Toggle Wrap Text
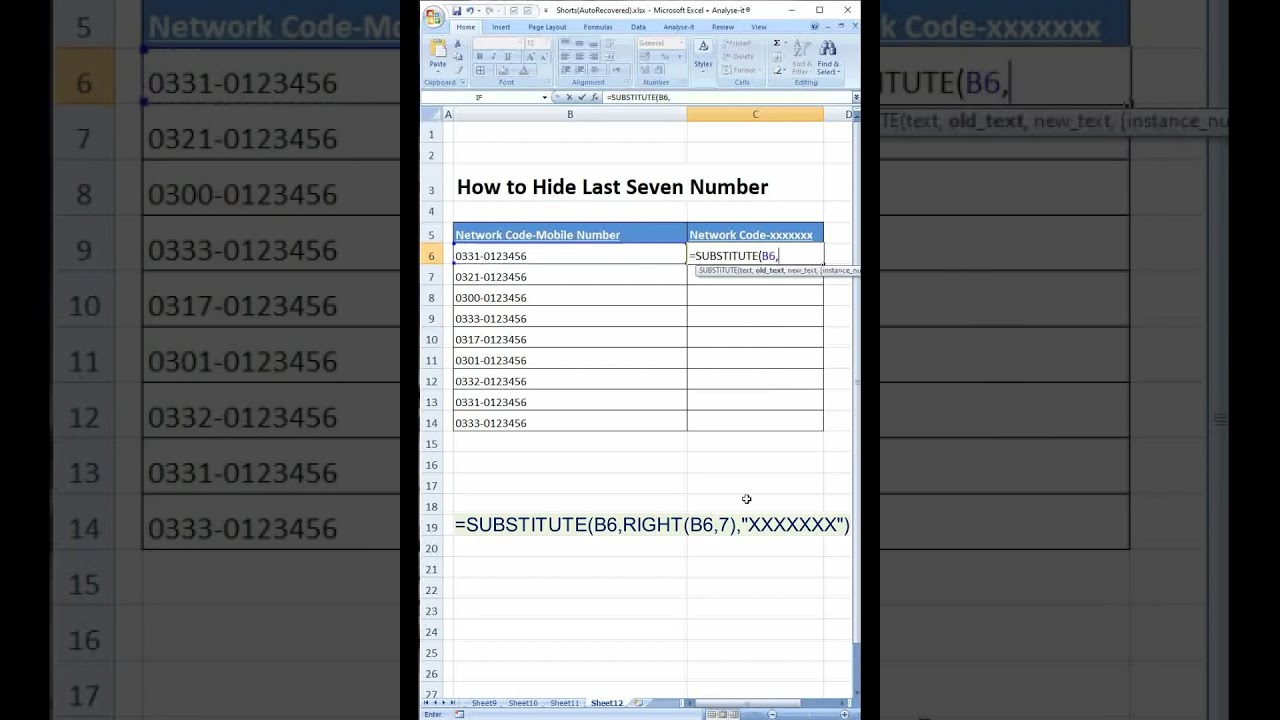Screen dimensions: 1280x720 point(609,43)
